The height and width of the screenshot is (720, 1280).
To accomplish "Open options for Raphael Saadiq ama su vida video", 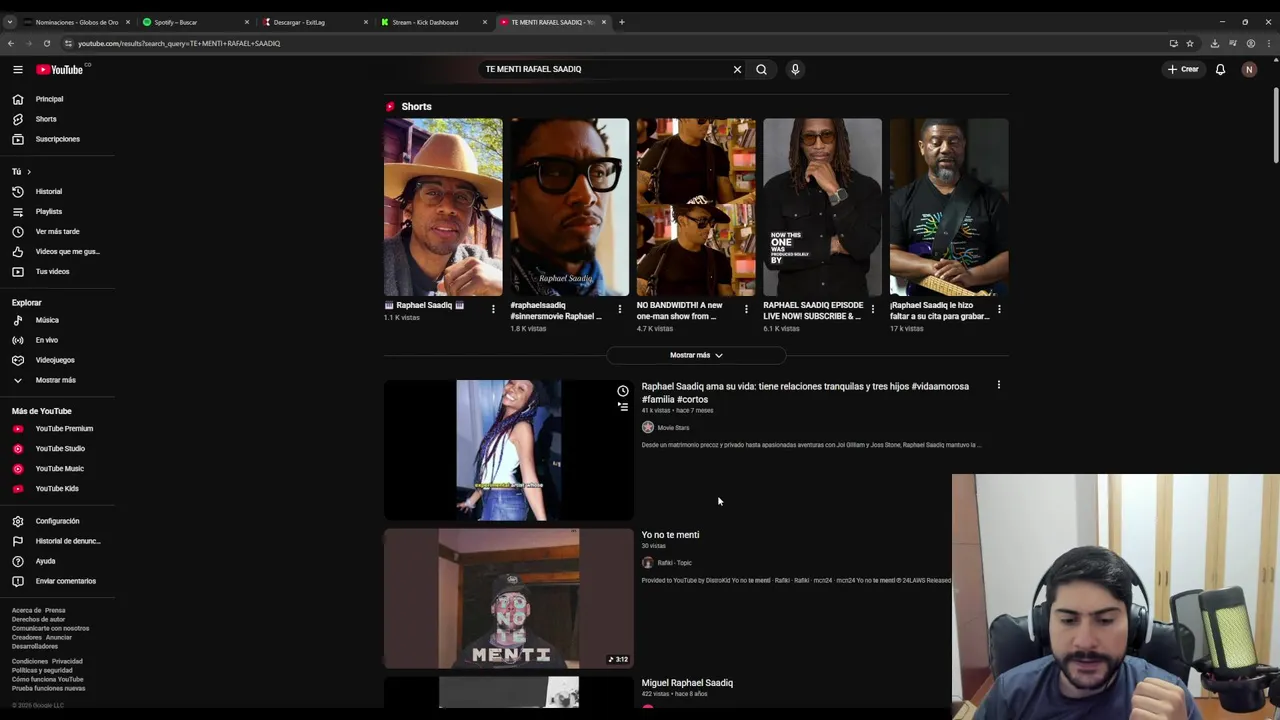I will pyautogui.click(x=998, y=385).
